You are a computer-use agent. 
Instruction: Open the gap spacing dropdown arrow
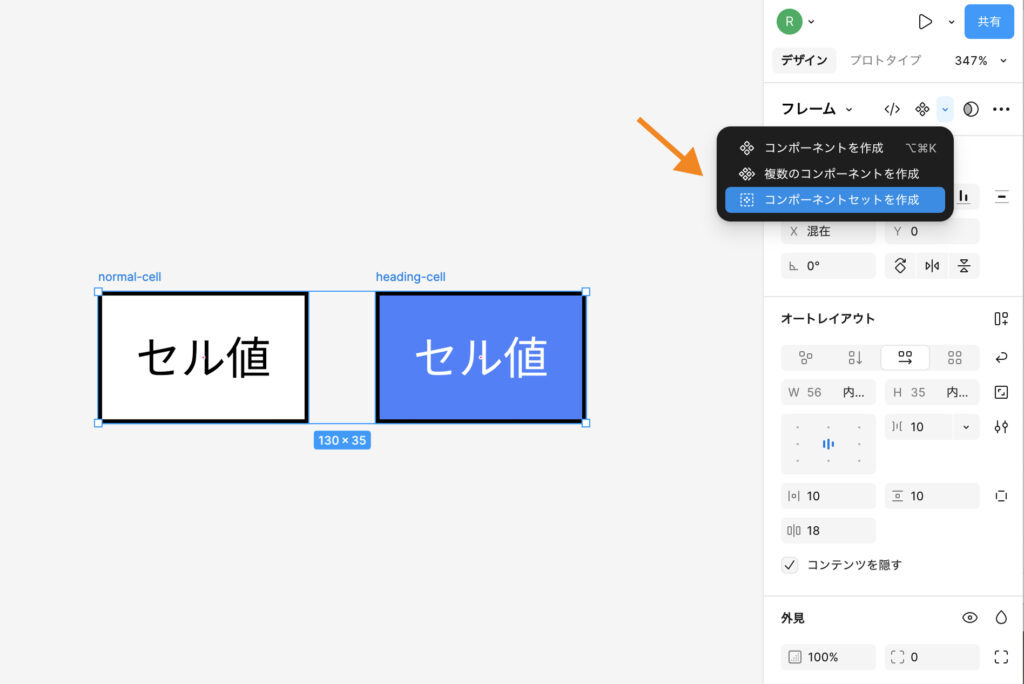(966, 427)
